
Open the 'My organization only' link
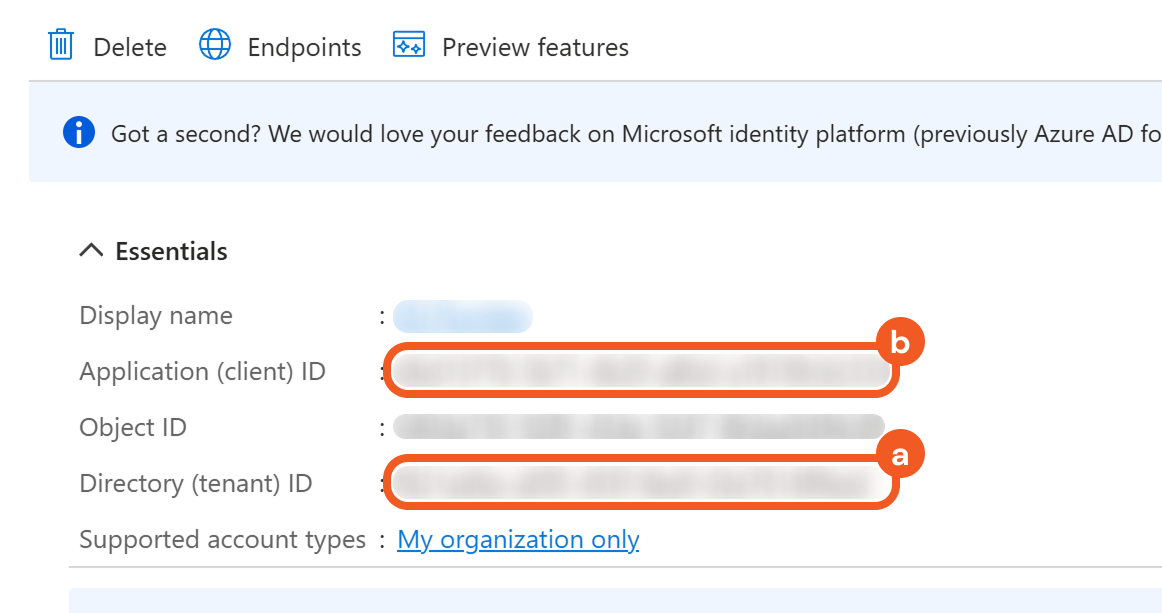point(518,540)
